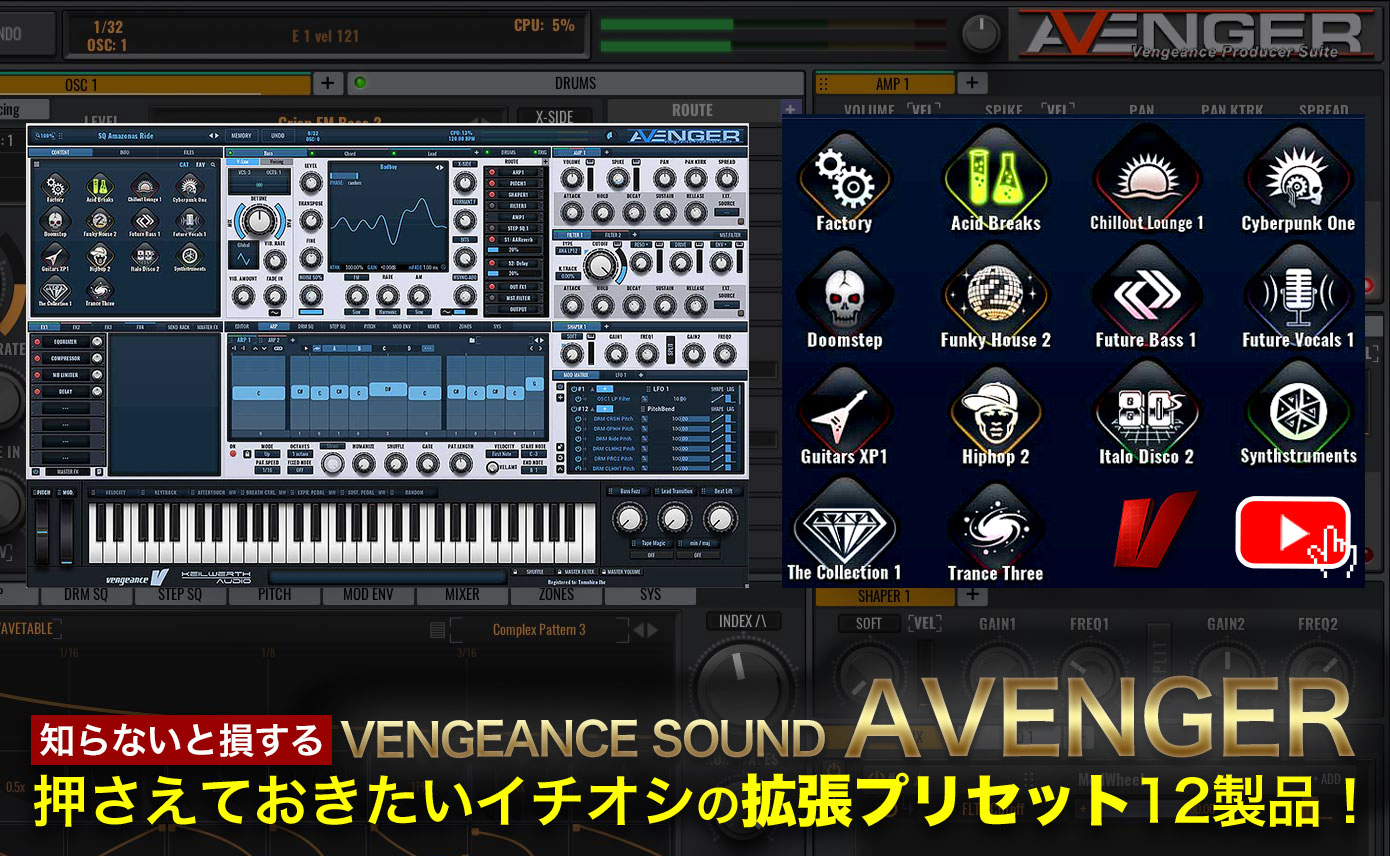Open the END NOTE B1 dropdown
The width and height of the screenshot is (1390, 856).
536,470
